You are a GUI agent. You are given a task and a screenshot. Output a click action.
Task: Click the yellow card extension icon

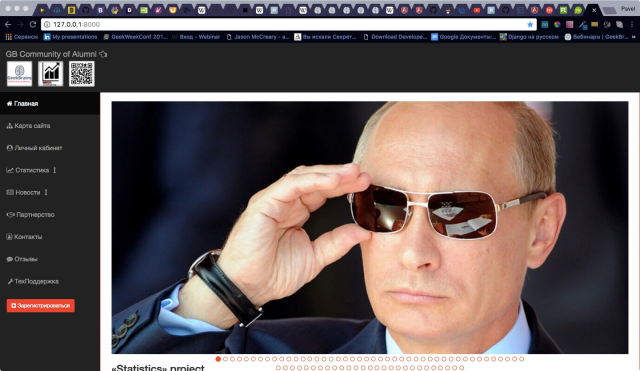pyautogui.click(x=595, y=24)
